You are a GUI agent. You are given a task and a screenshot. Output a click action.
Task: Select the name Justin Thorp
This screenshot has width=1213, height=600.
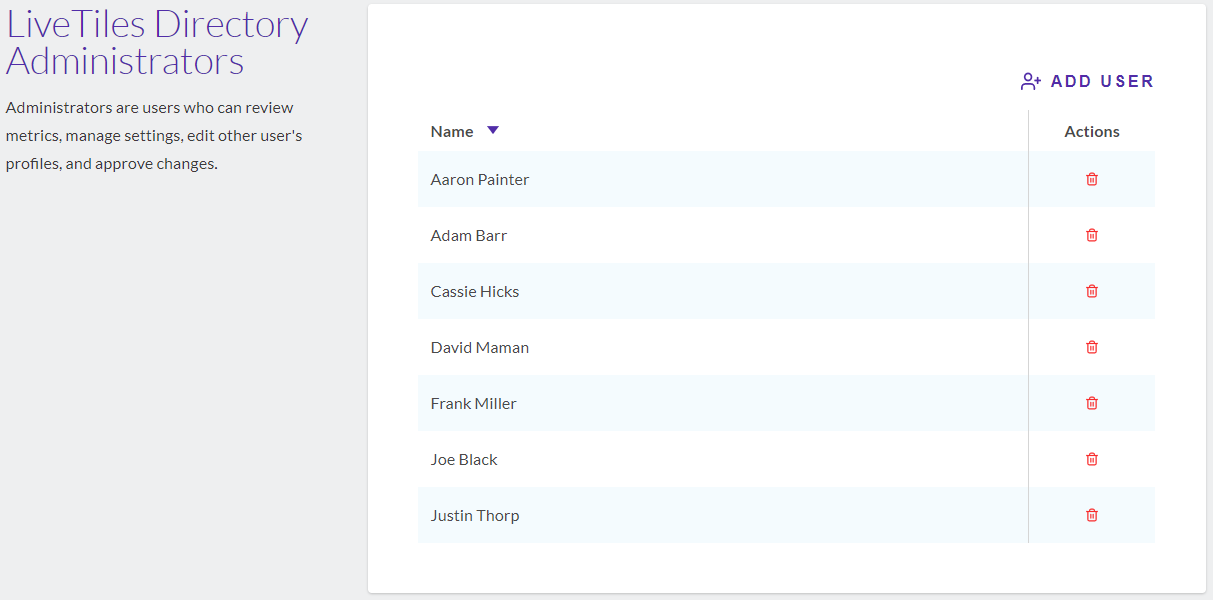coord(475,516)
